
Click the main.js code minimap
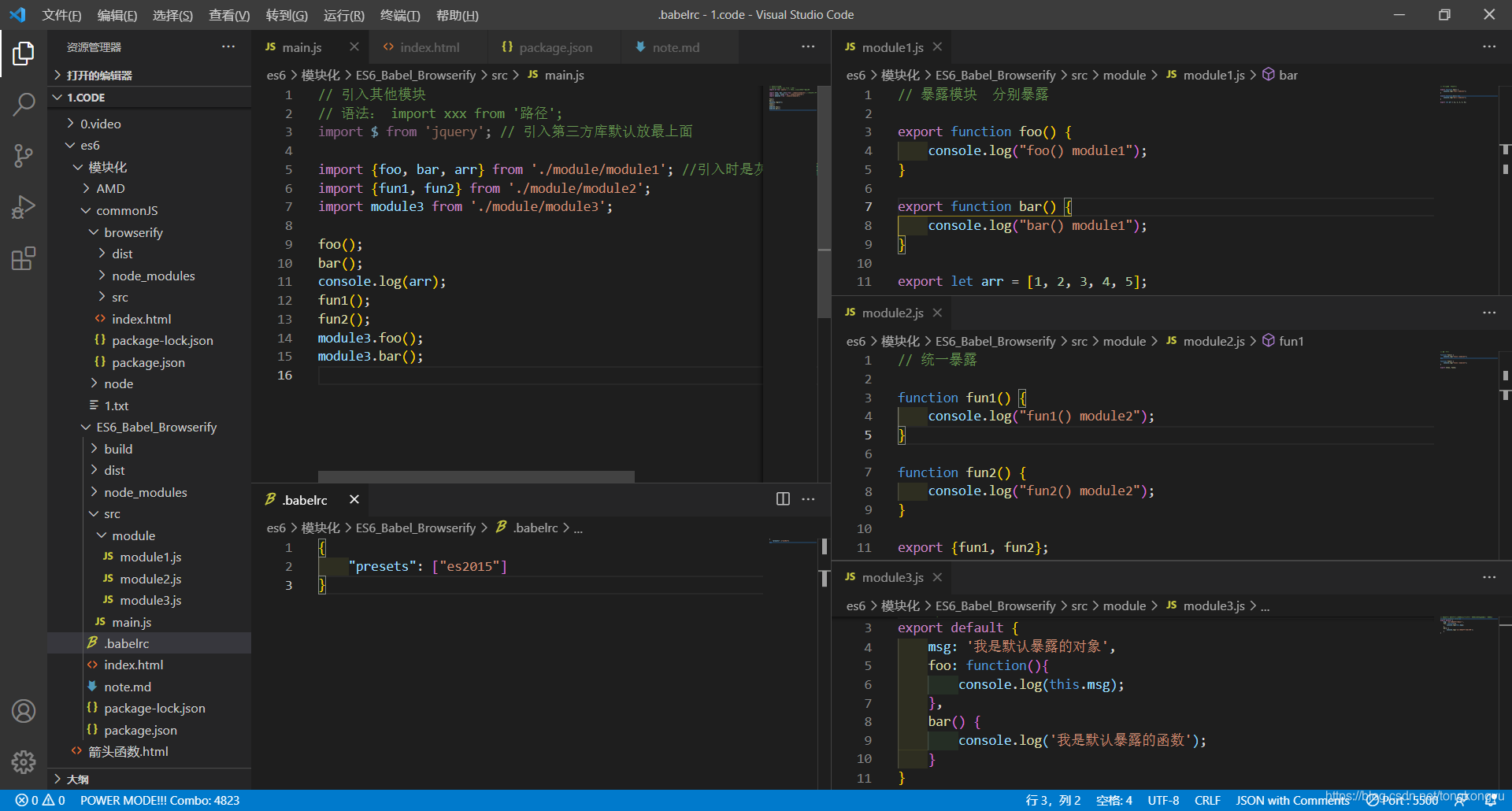click(791, 98)
